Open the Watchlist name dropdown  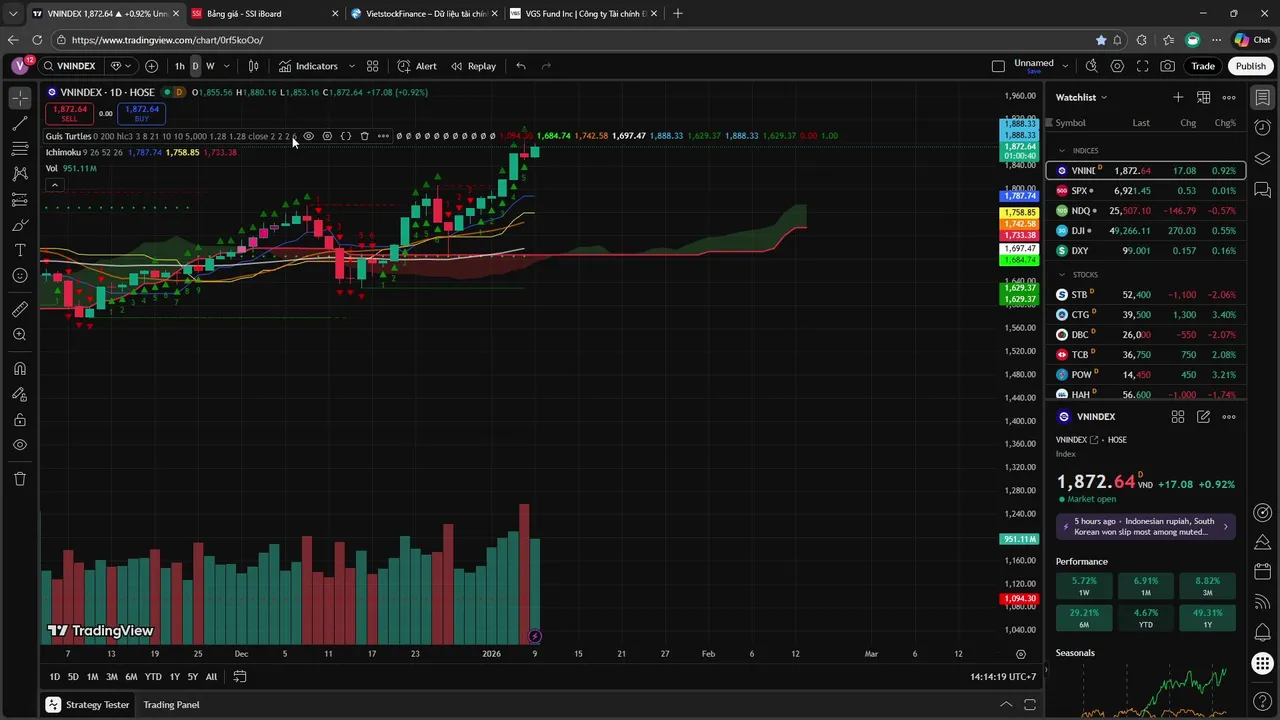[x=1081, y=97]
